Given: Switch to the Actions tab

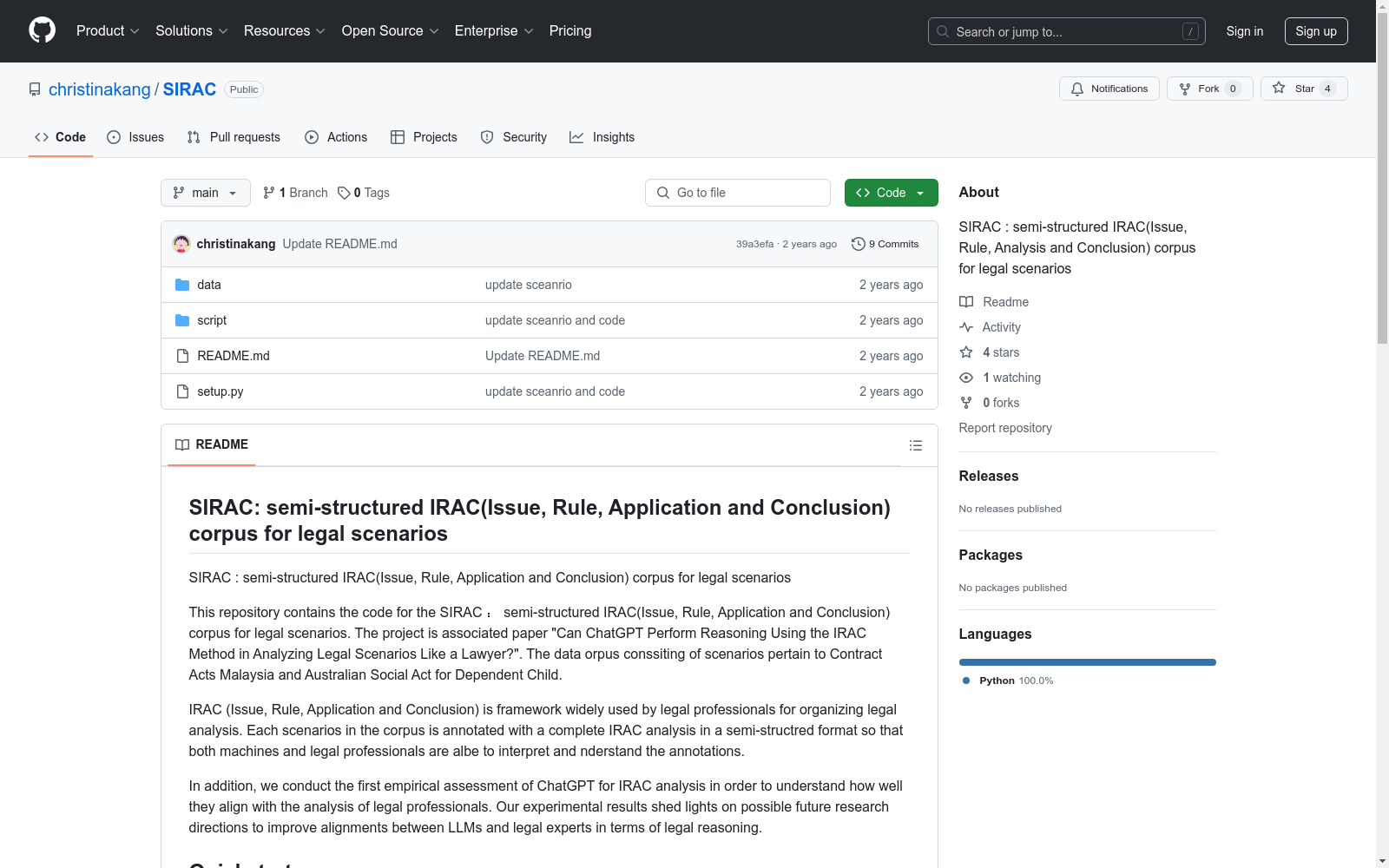Looking at the screenshot, I should [x=336, y=137].
